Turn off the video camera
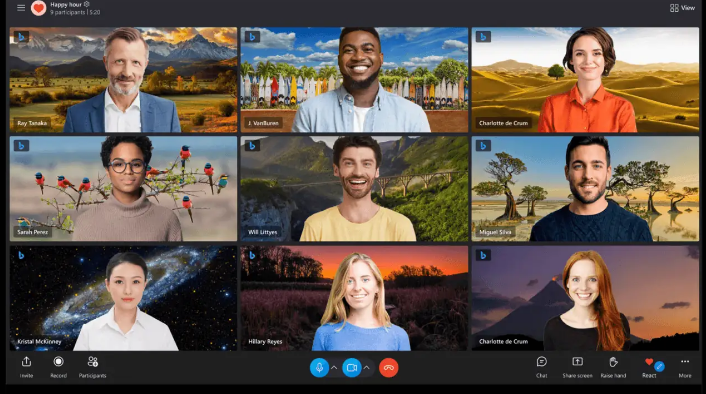This screenshot has width=706, height=394. [x=352, y=368]
